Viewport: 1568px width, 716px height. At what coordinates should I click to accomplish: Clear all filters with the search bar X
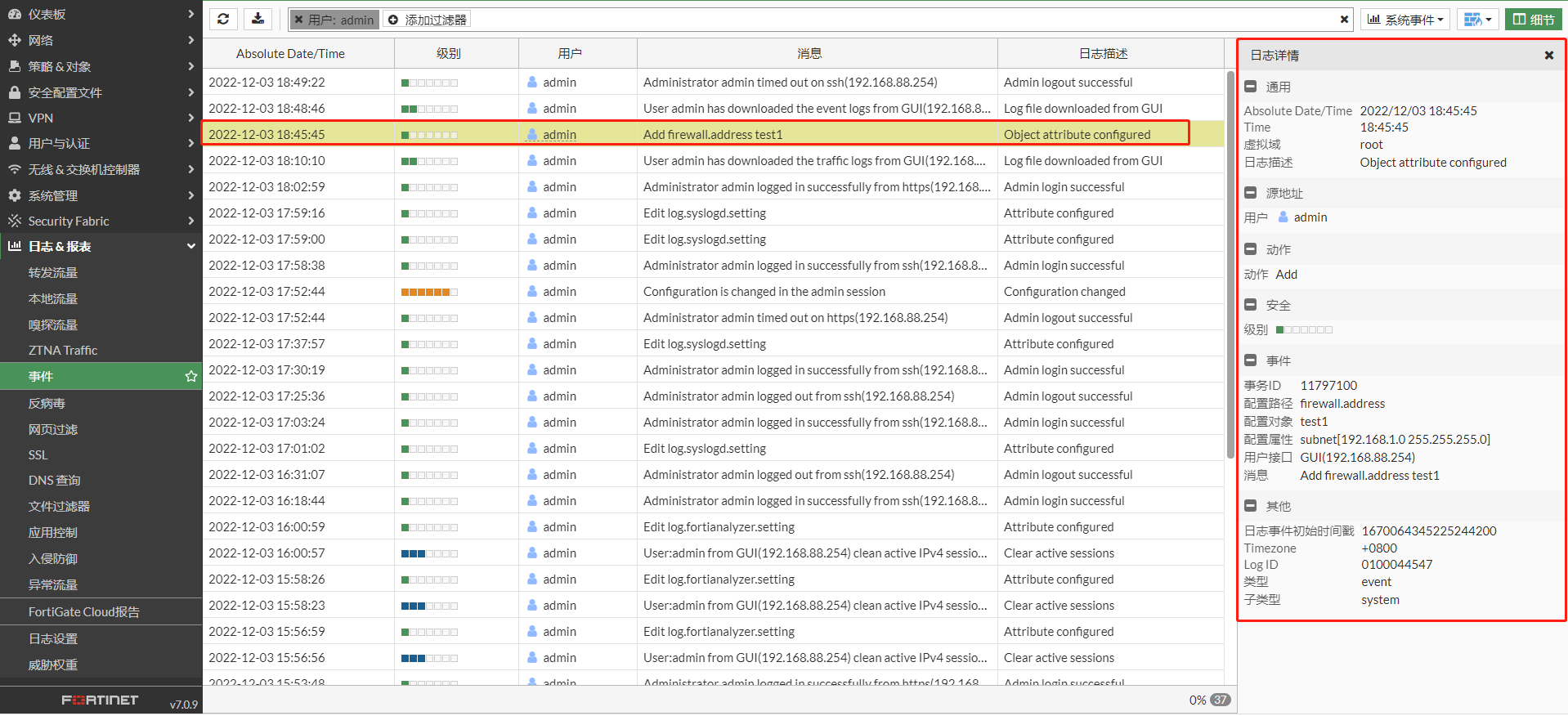[x=1344, y=20]
